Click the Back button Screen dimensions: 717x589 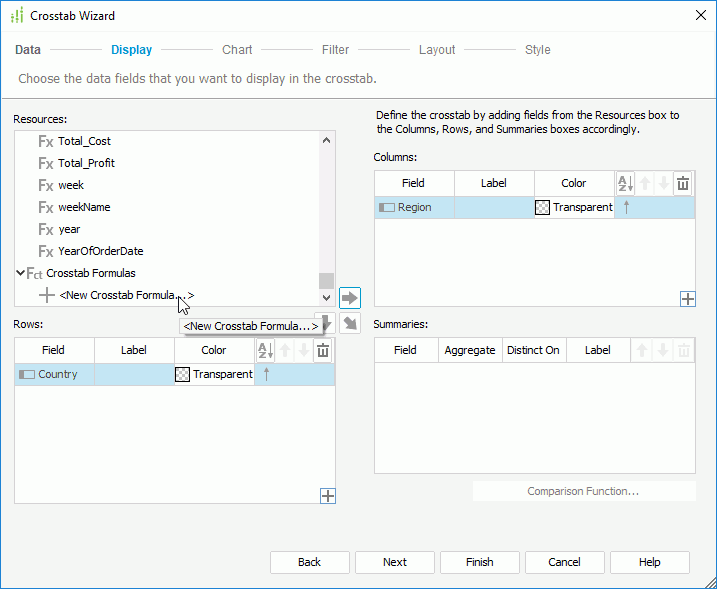(310, 562)
